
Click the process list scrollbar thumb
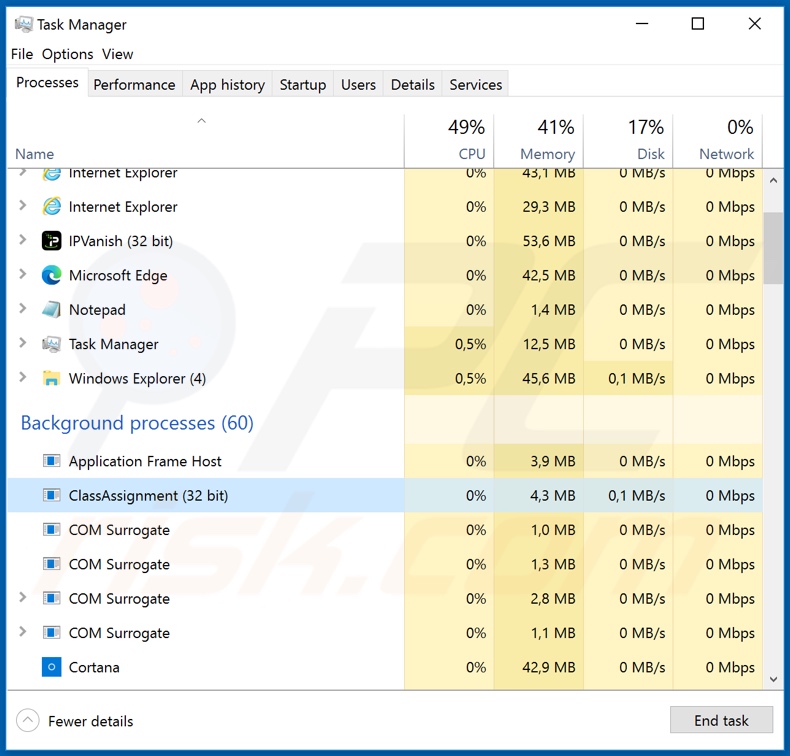(773, 248)
